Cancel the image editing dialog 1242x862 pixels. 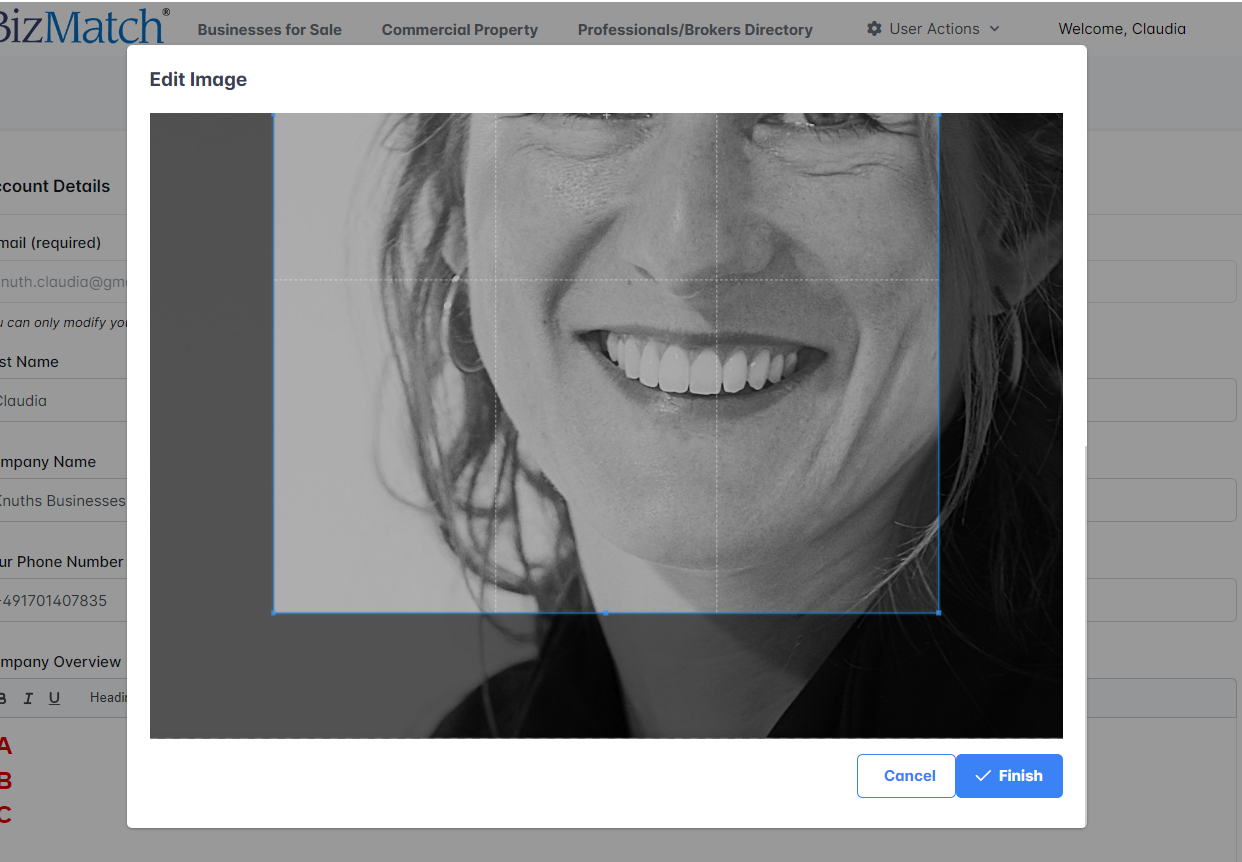909,776
